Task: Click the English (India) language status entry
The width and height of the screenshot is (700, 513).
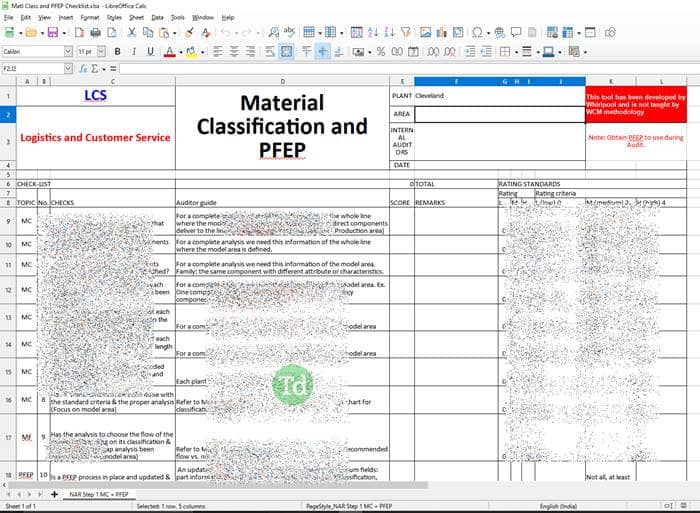Action: pyautogui.click(x=558, y=506)
